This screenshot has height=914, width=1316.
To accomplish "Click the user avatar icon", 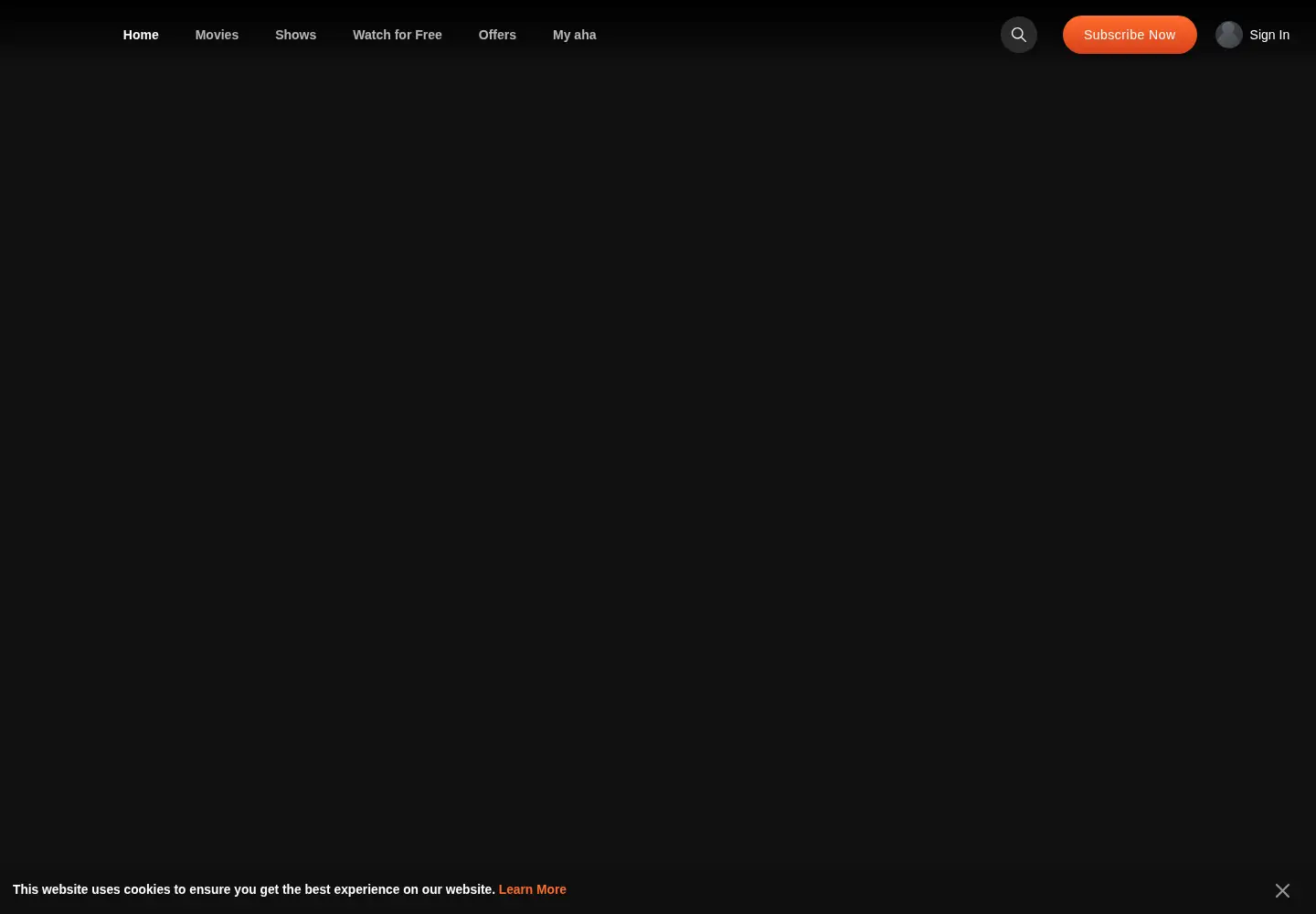I will (x=1229, y=35).
